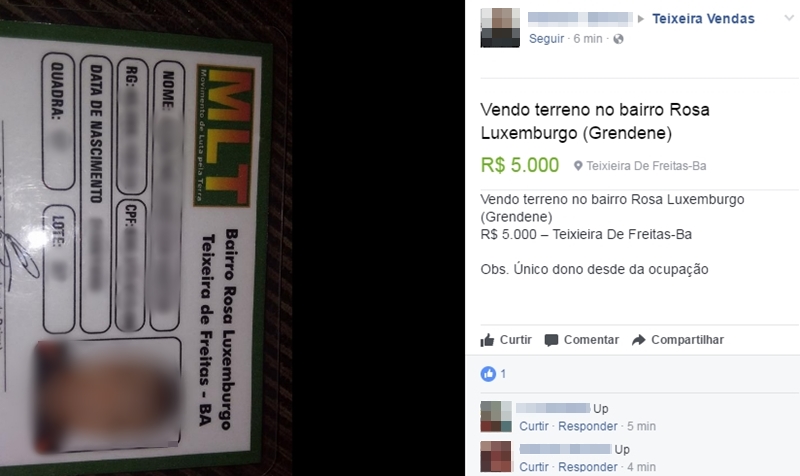Follow the poster via Seguir
This screenshot has height=476, width=800.
pos(546,39)
